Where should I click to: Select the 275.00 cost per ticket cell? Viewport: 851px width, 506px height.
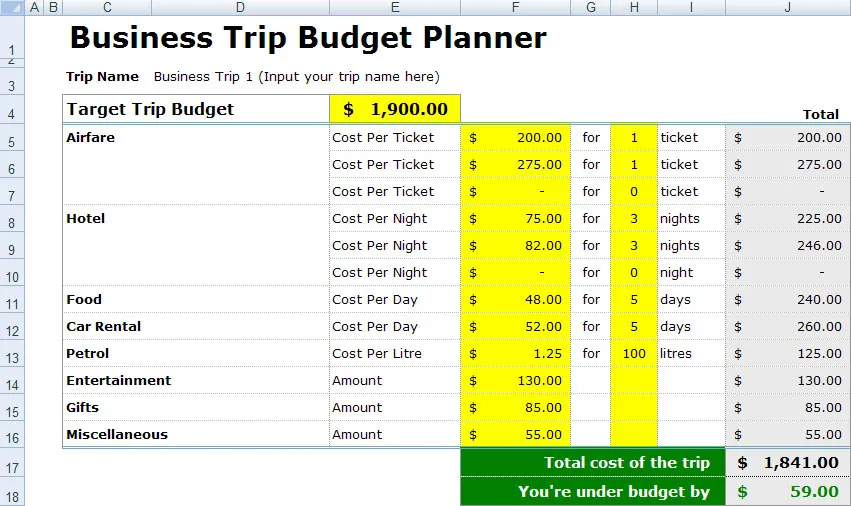515,165
